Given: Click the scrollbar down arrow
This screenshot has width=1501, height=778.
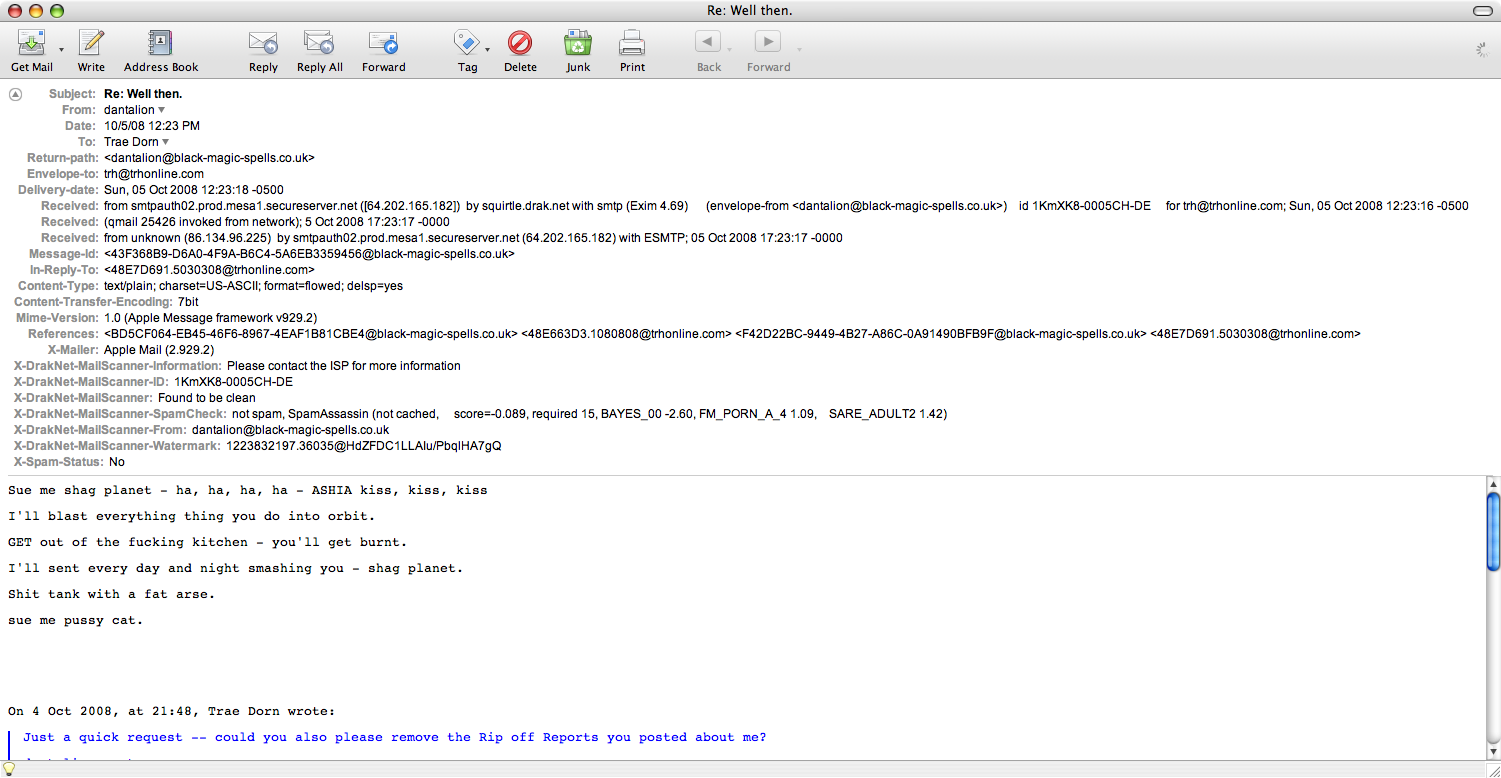Looking at the screenshot, I should 1493,751.
